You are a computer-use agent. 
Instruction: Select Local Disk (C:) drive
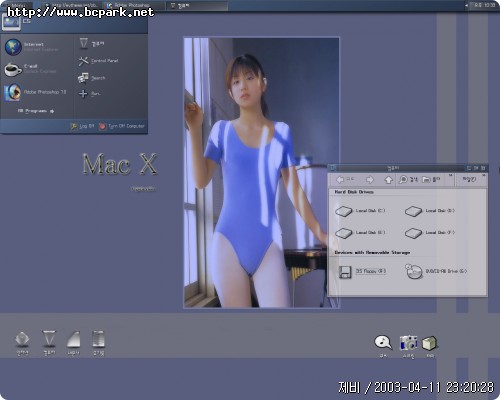coord(360,211)
